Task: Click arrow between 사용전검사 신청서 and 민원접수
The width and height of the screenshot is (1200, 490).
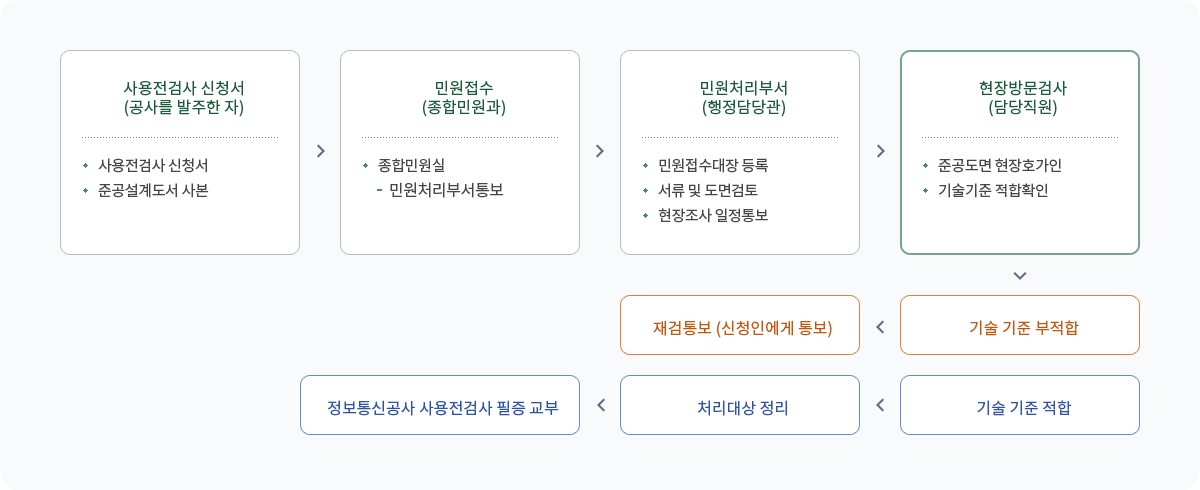Action: (x=320, y=151)
